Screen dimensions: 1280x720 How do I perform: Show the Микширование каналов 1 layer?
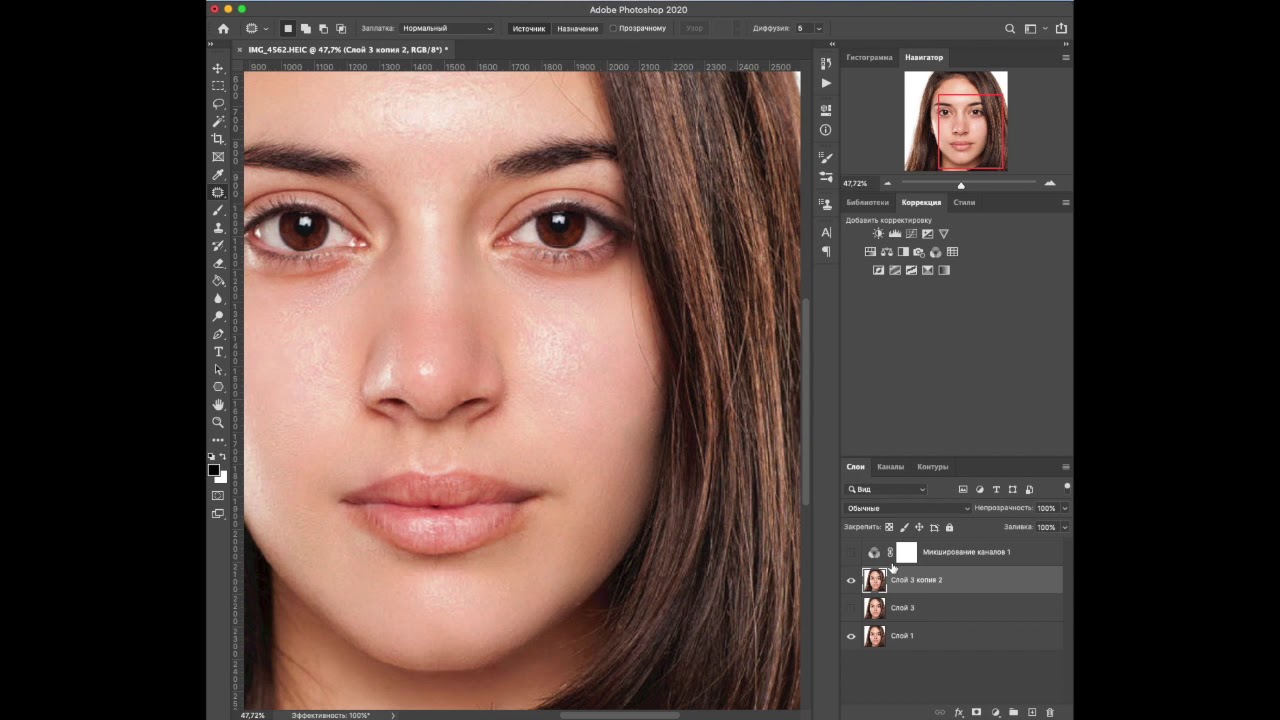(x=851, y=552)
